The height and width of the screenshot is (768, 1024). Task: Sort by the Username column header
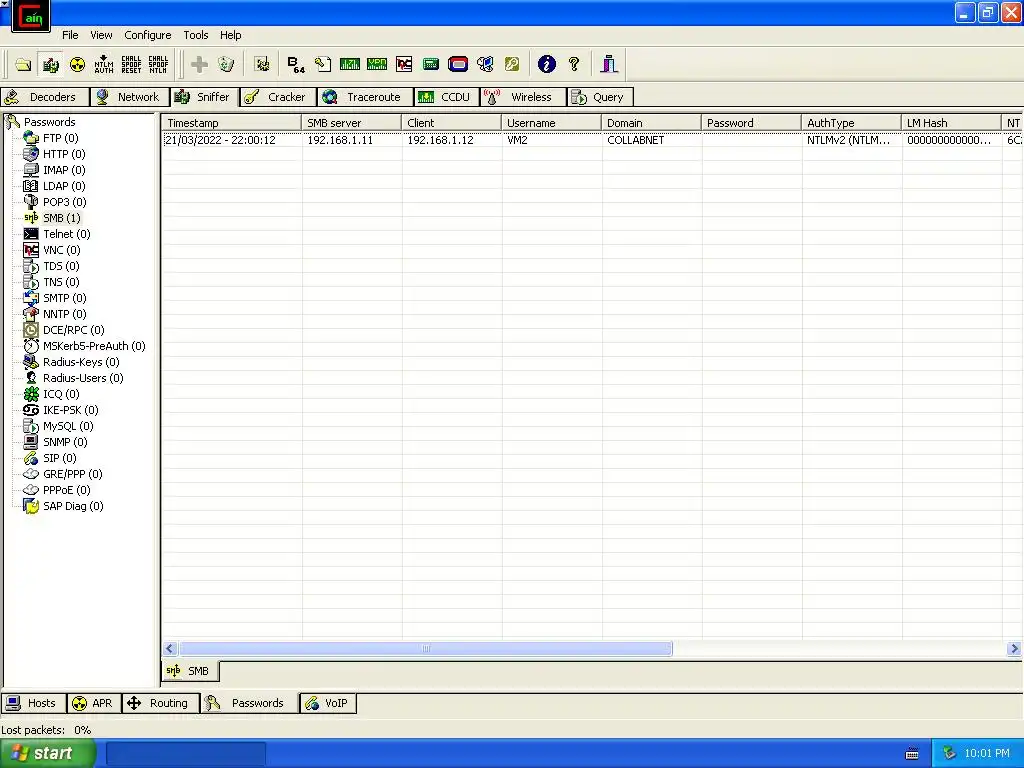(551, 123)
